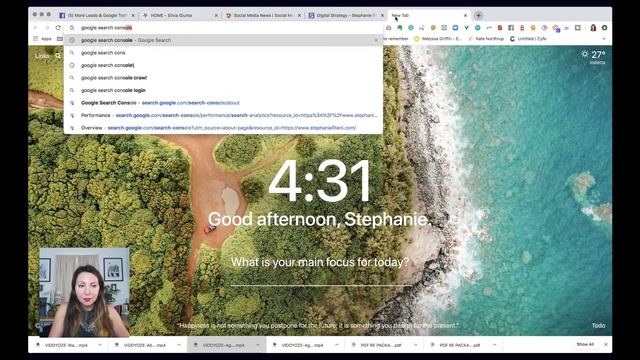Reload the current page
This screenshot has width=640, height=360.
[58, 28]
